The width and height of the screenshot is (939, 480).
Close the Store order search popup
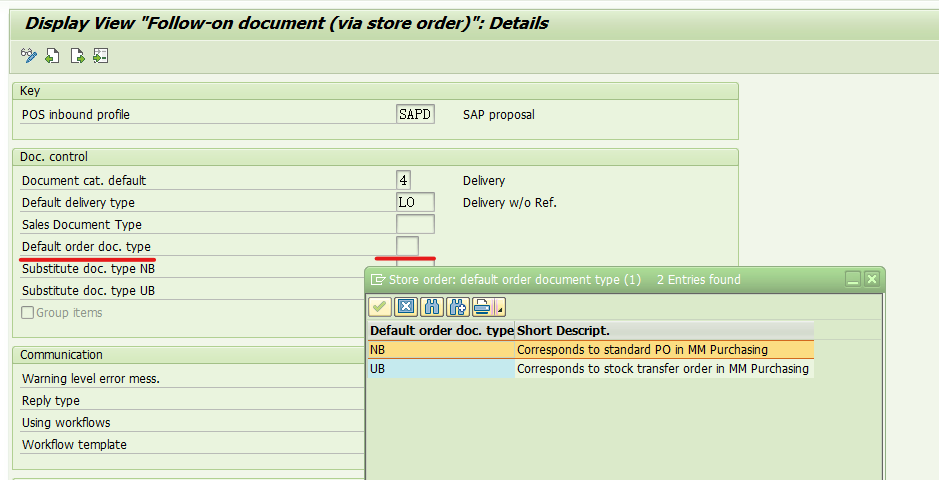tap(872, 279)
